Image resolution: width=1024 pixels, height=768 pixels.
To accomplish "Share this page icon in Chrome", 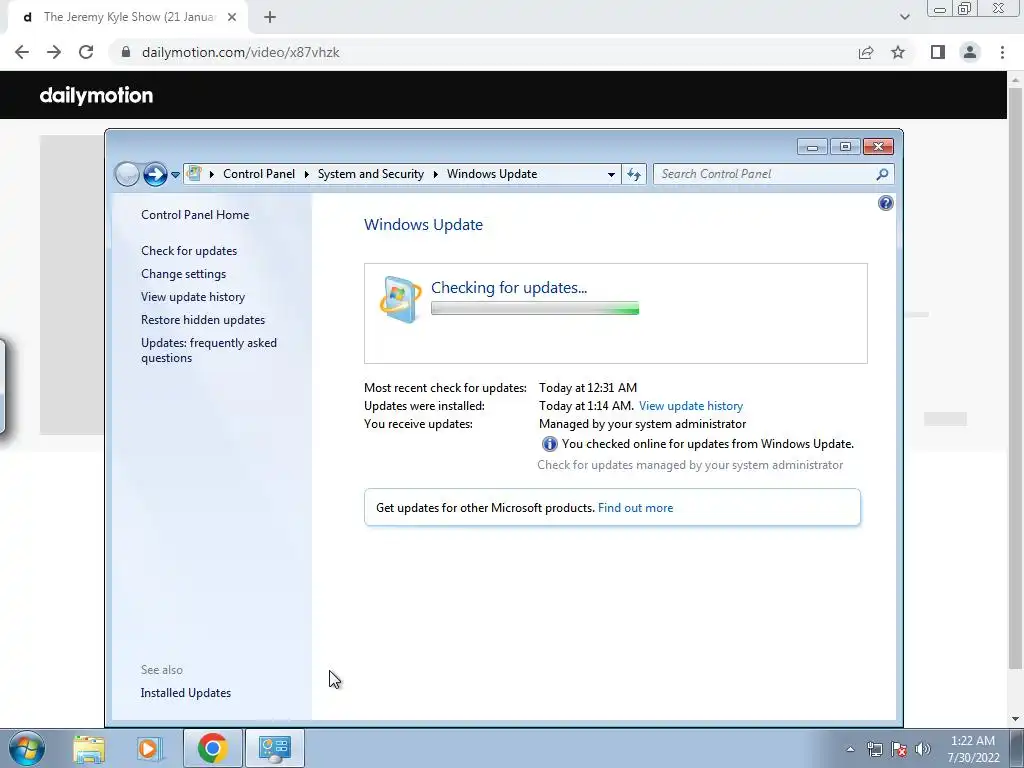I will [866, 52].
